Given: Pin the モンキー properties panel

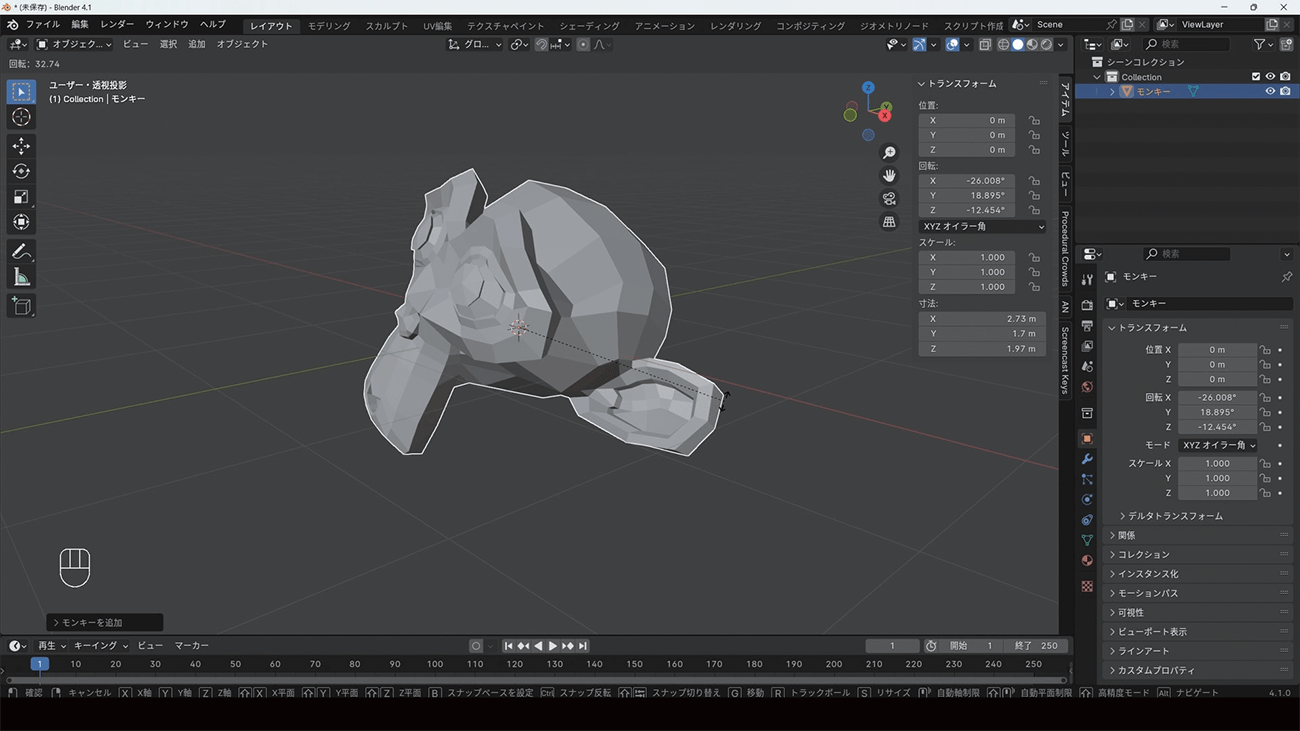Looking at the screenshot, I should (1286, 277).
